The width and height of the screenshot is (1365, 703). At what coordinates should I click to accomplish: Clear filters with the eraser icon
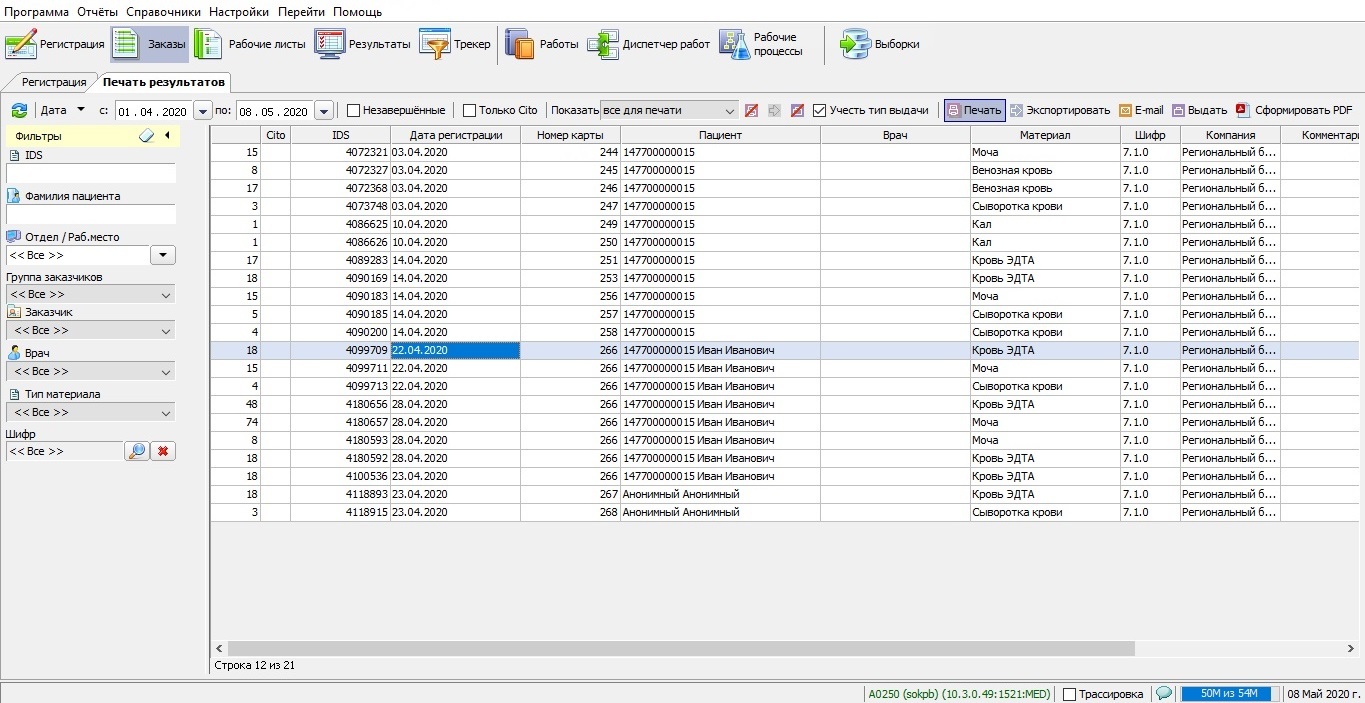[x=147, y=136]
